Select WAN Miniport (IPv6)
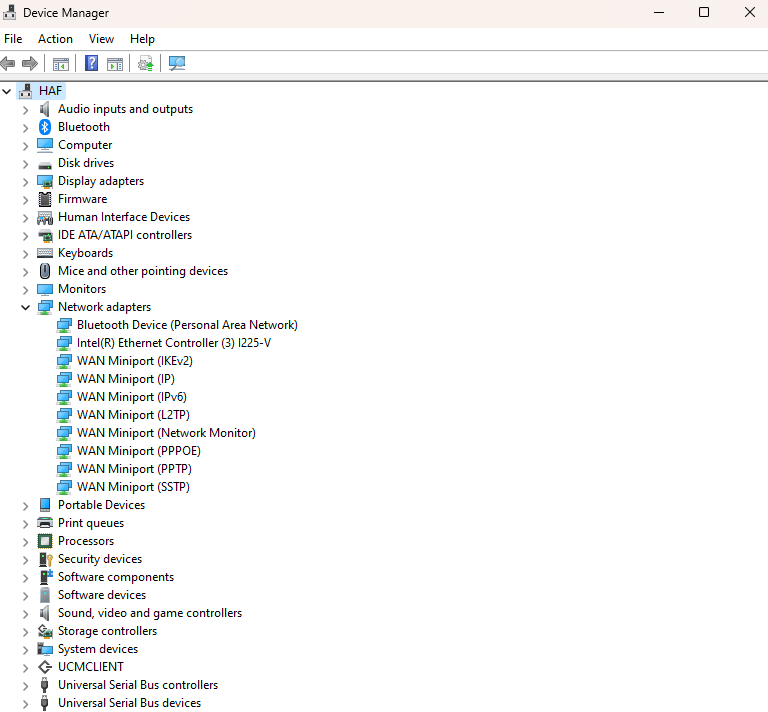This screenshot has width=768, height=712. 132,397
